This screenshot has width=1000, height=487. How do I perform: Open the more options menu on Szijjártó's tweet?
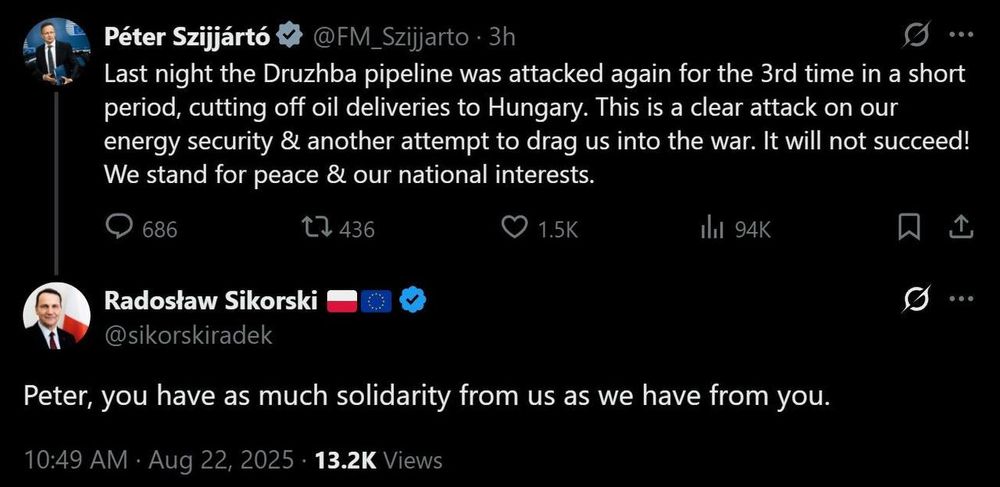tap(961, 36)
